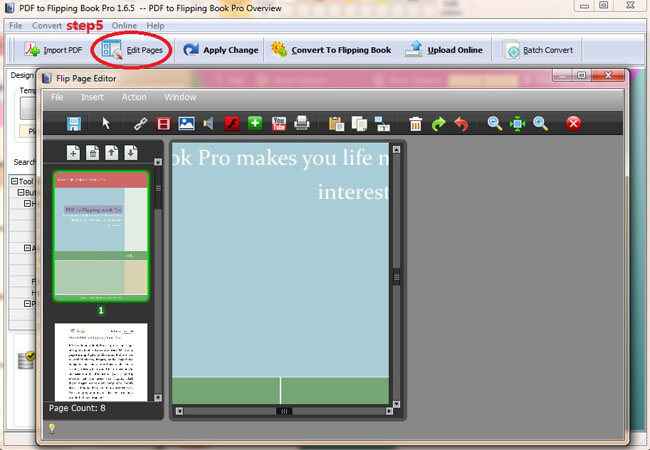
Task: Fit page with the green arrows icon
Action: [517, 123]
